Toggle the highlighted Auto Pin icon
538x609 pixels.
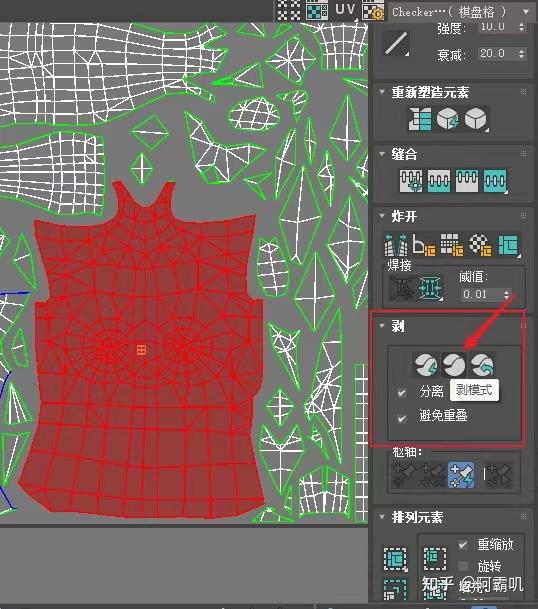[x=461, y=475]
